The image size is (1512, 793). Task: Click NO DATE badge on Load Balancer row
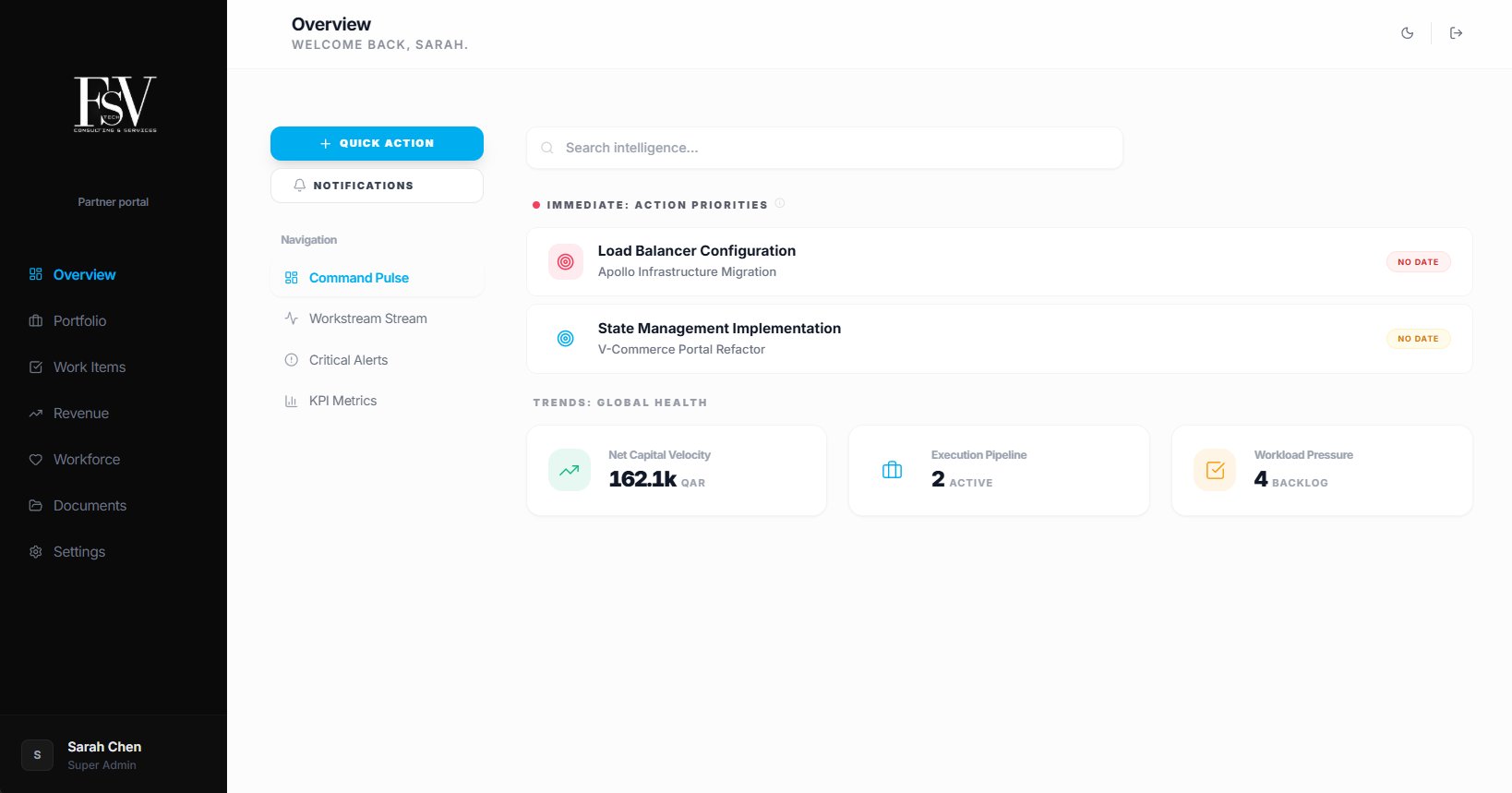(1418, 262)
